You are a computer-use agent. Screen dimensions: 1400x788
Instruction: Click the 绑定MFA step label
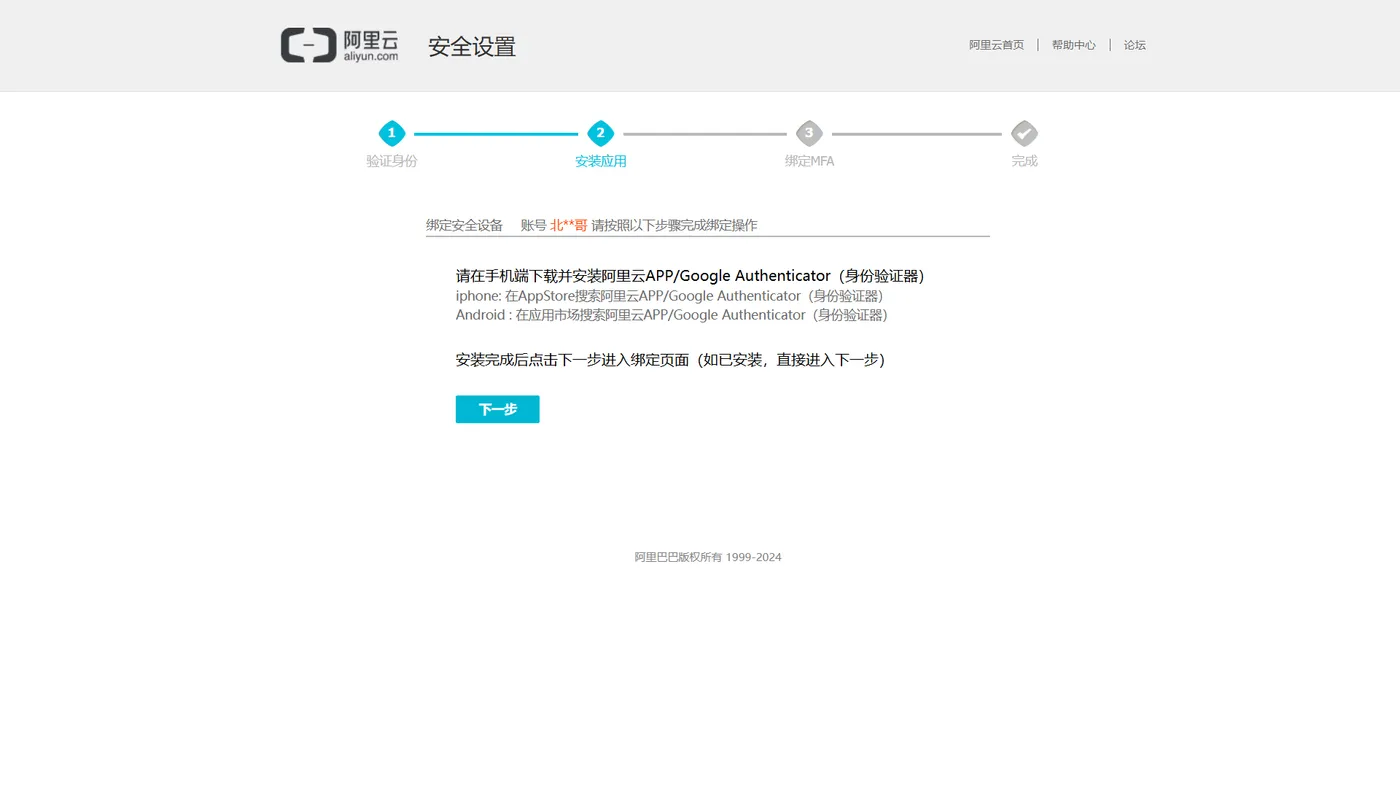[809, 161]
